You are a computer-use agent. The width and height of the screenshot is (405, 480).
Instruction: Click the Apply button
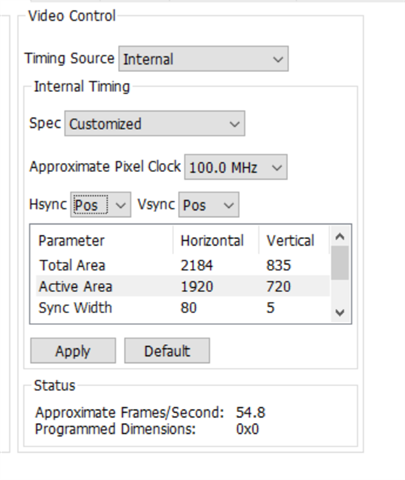73,351
